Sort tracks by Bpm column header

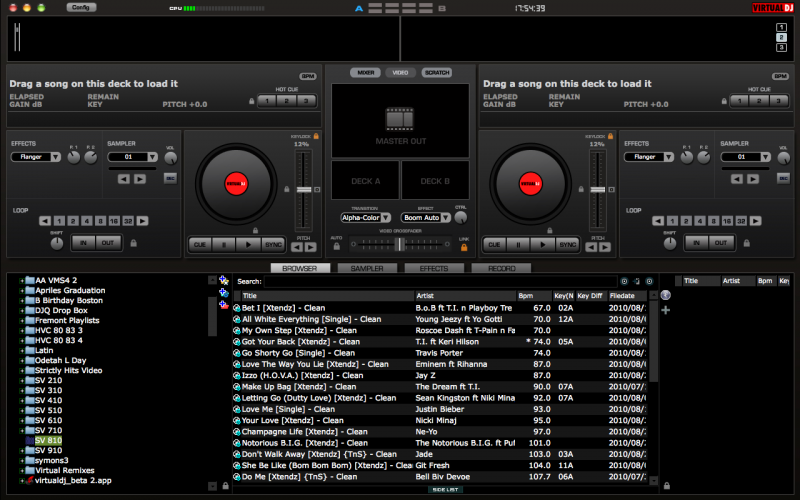pos(534,295)
